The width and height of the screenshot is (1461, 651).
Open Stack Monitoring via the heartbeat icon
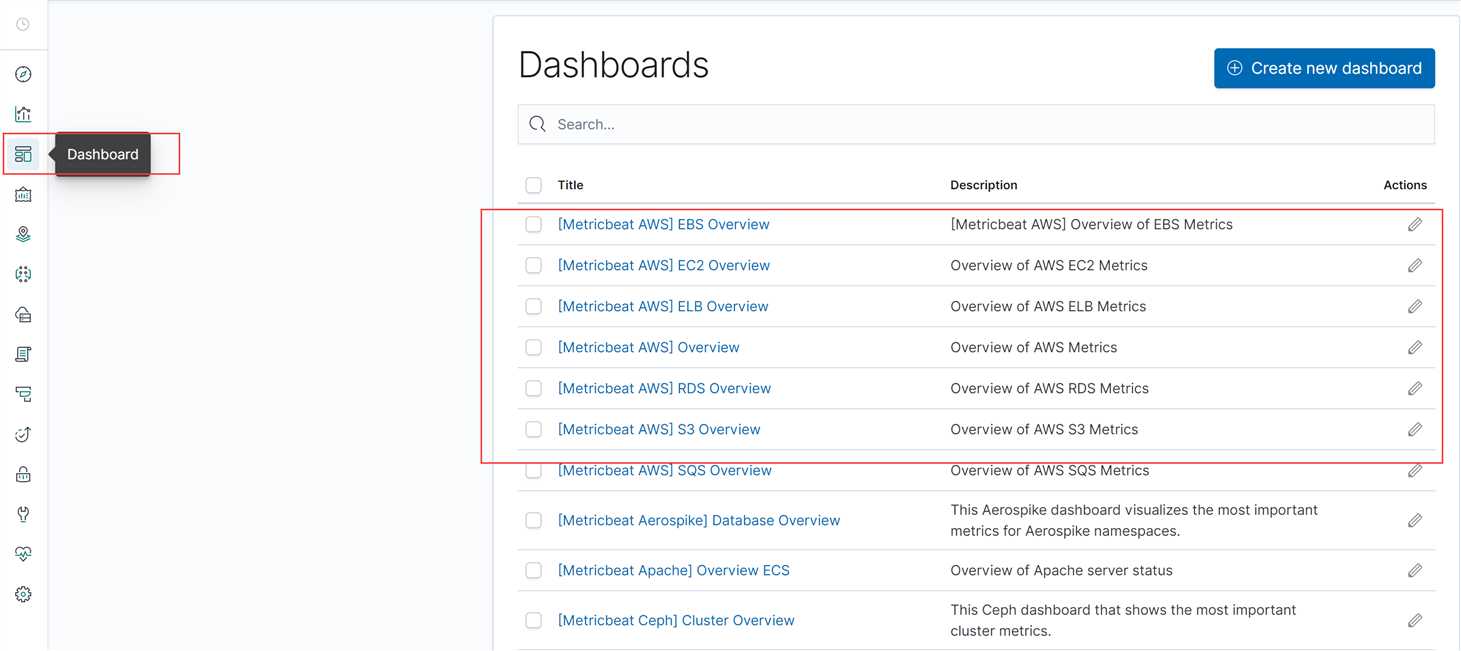point(23,554)
